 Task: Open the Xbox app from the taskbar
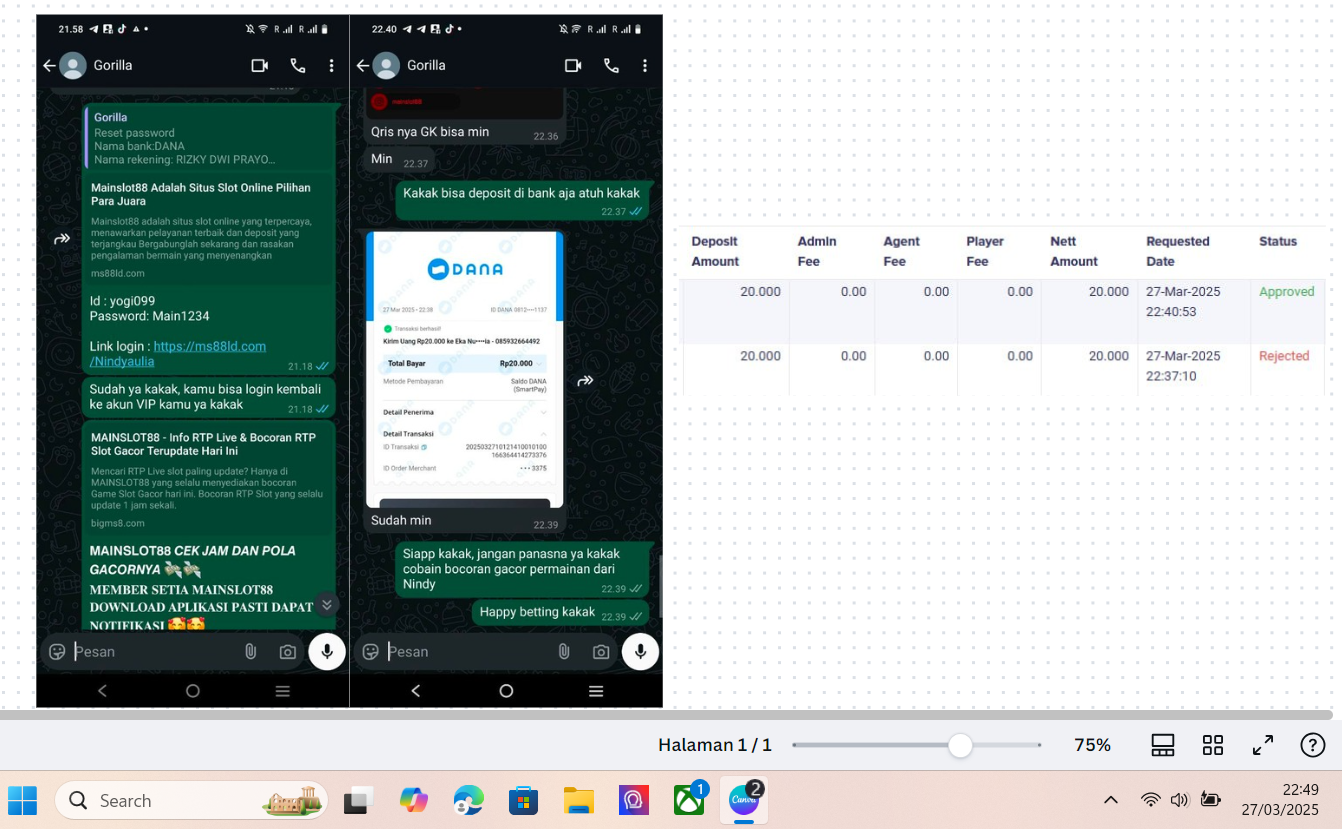(x=689, y=800)
